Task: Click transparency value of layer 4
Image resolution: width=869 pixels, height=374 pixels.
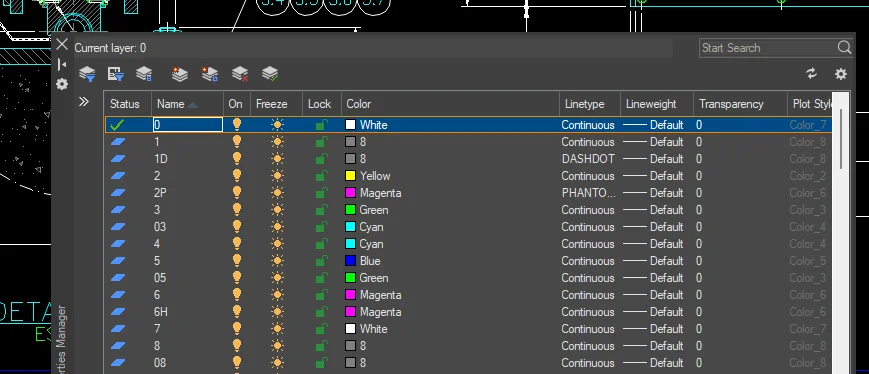Action: click(x=699, y=244)
